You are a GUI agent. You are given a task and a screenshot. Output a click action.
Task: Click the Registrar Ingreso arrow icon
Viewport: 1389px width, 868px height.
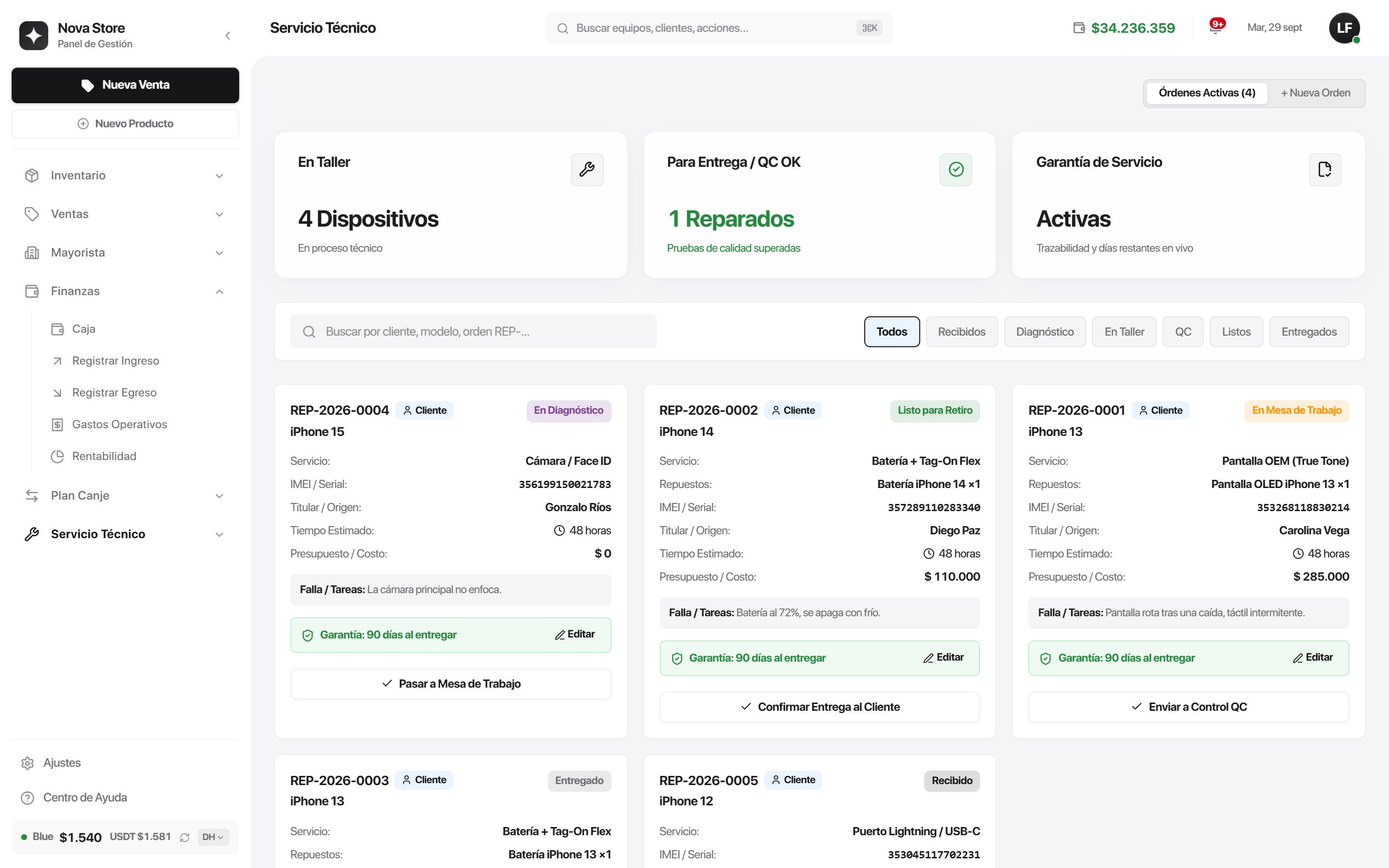click(x=57, y=361)
